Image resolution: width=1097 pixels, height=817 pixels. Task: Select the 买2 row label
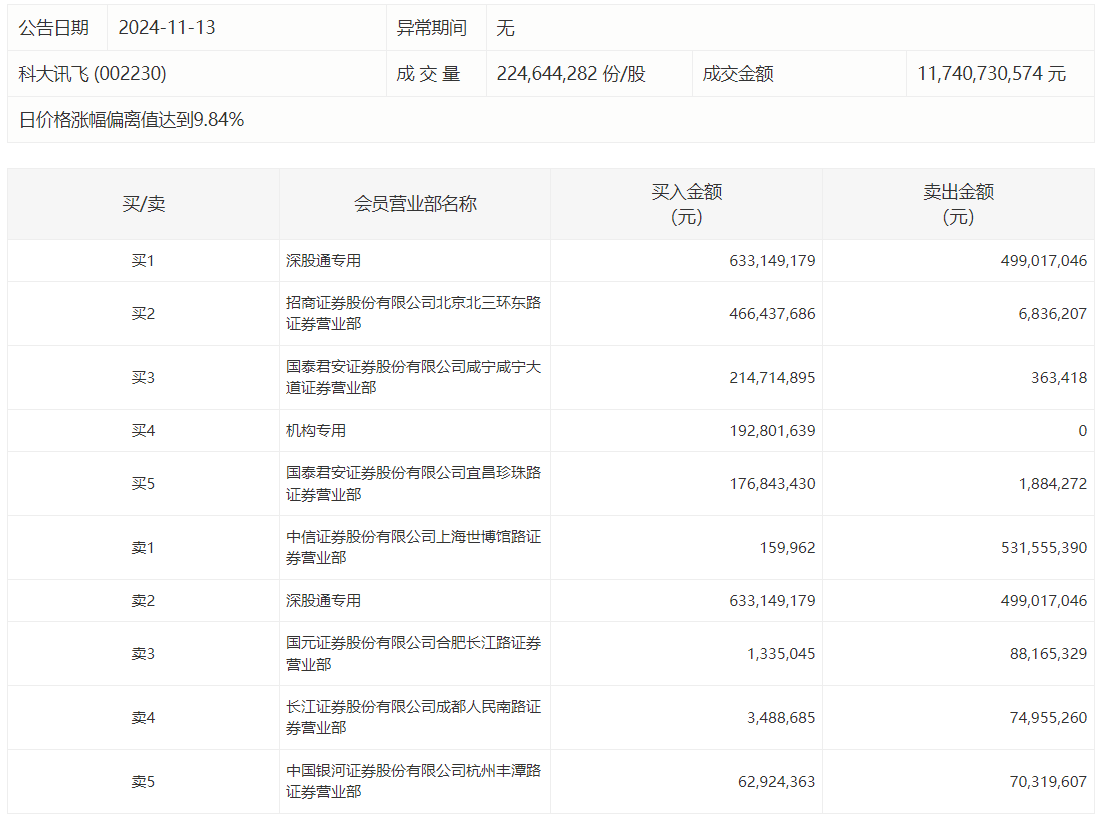(143, 314)
